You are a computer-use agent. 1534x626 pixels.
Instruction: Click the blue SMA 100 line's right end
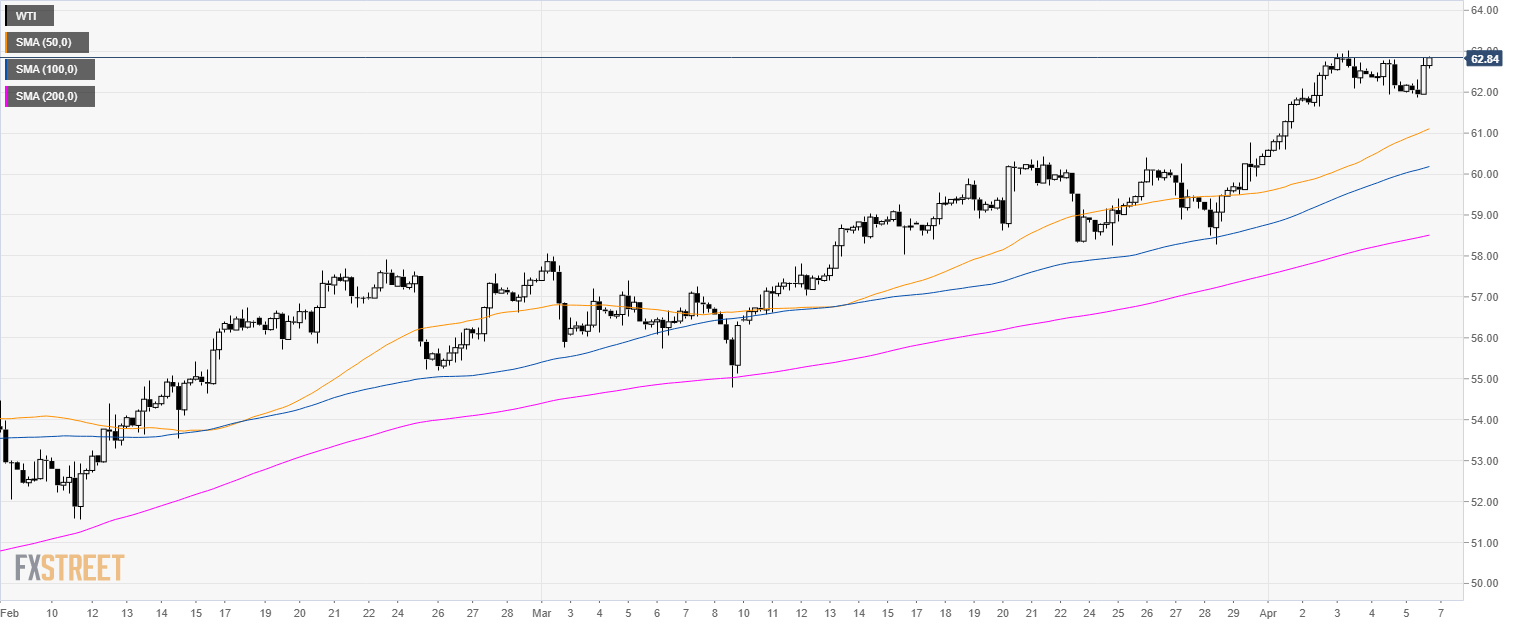click(x=1427, y=167)
